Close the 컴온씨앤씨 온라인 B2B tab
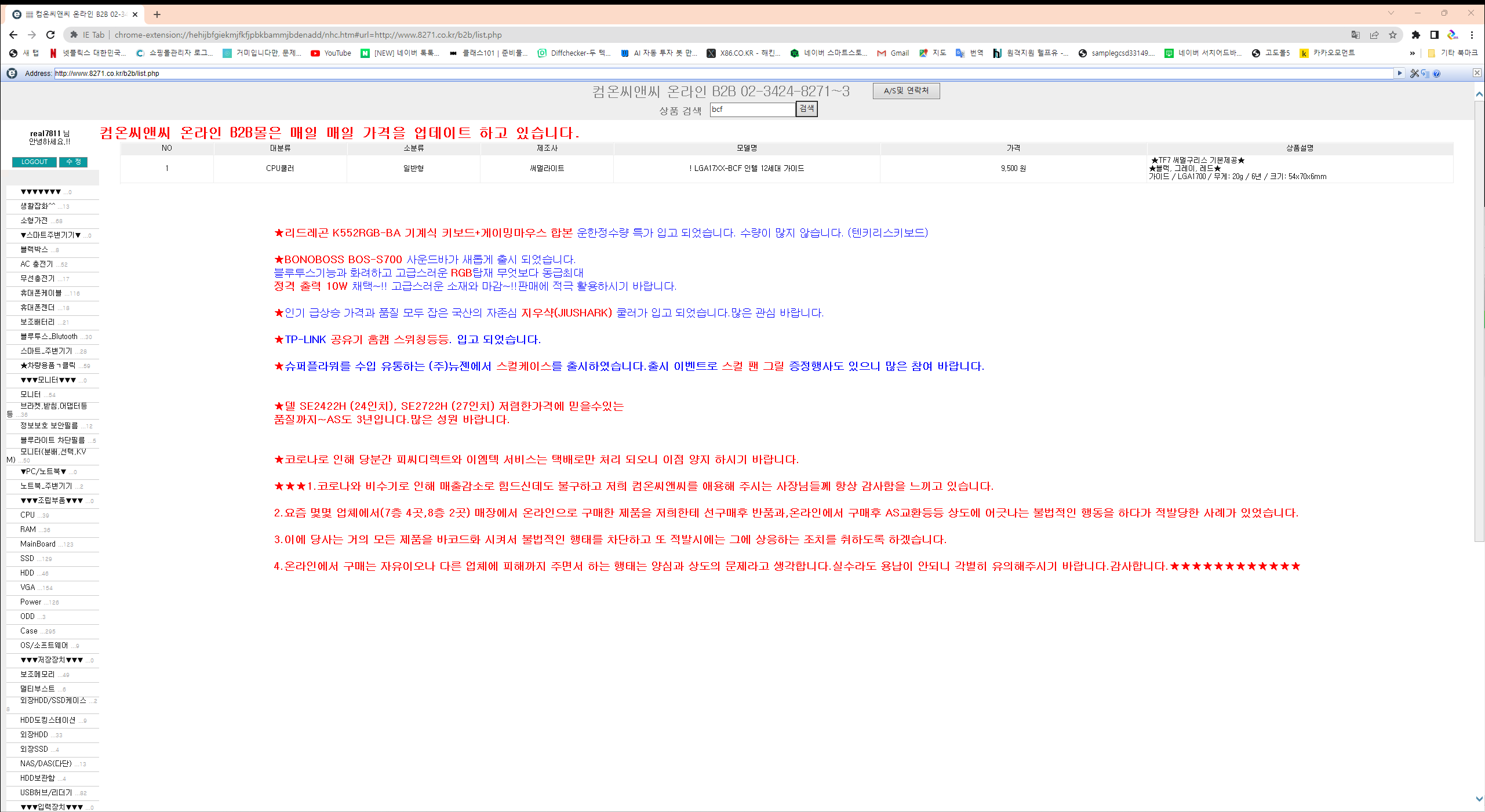Screen dimensions: 1485x812 click(135, 14)
